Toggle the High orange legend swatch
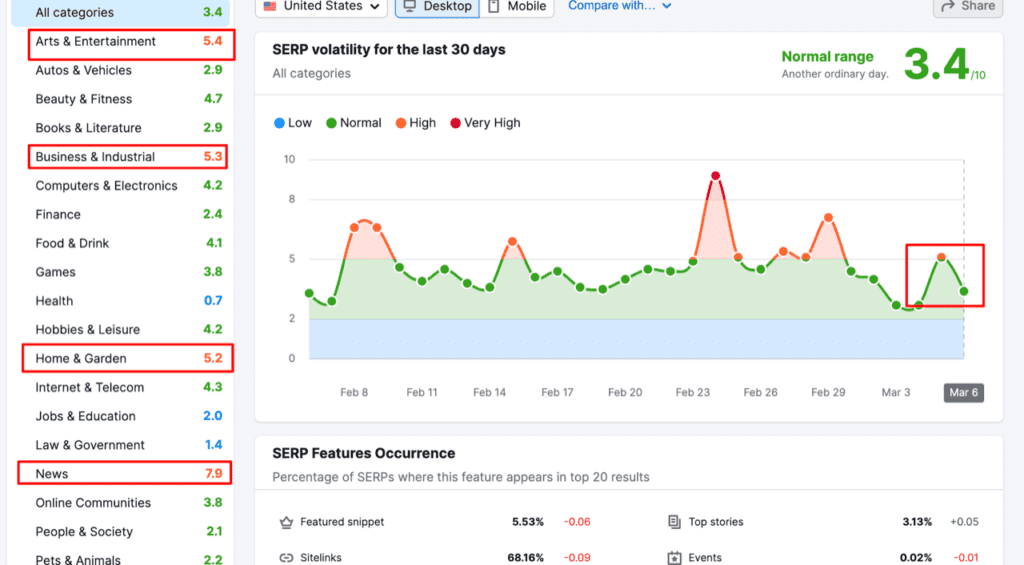The width and height of the screenshot is (1024, 565). click(399, 123)
